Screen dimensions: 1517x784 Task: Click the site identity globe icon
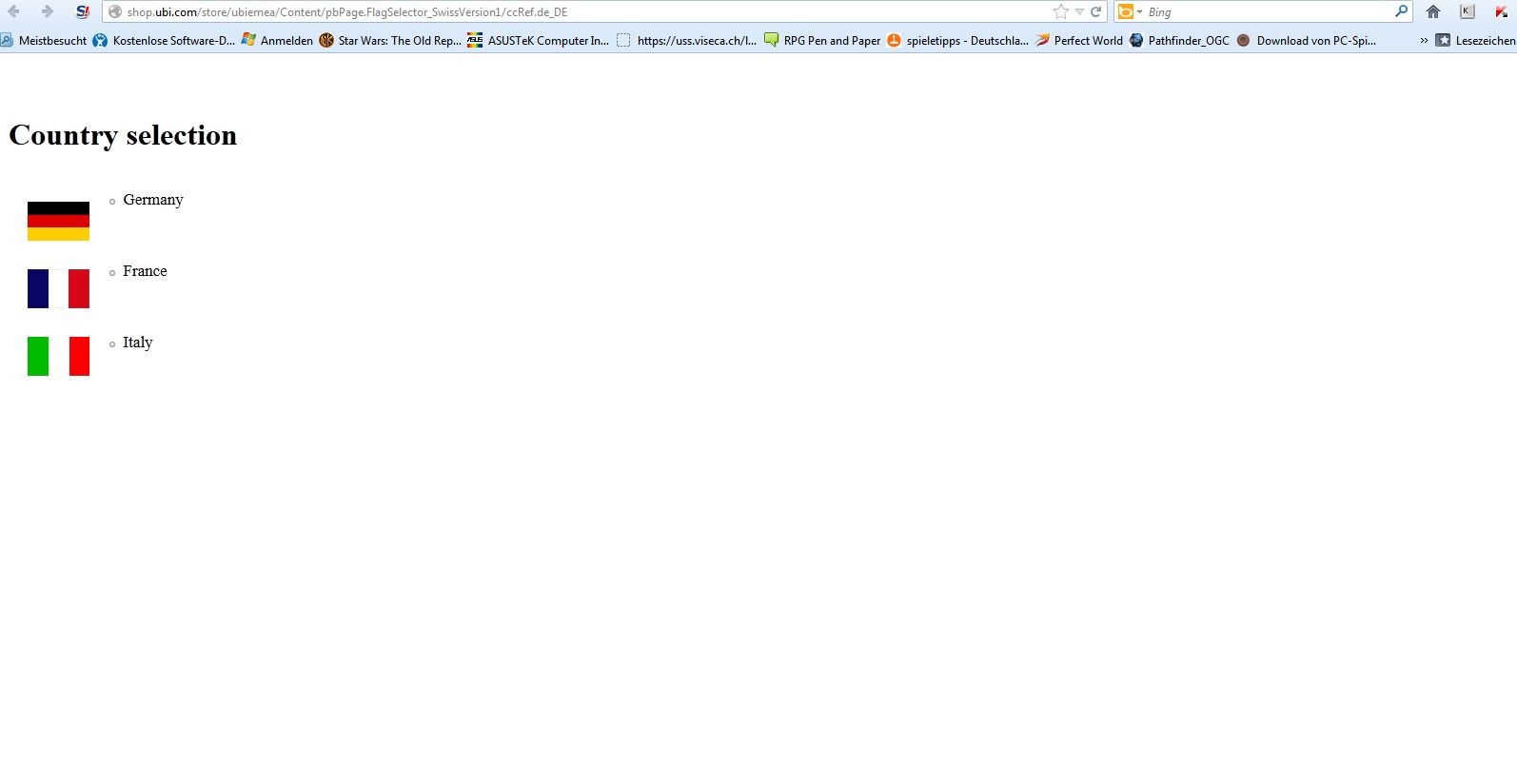[115, 12]
